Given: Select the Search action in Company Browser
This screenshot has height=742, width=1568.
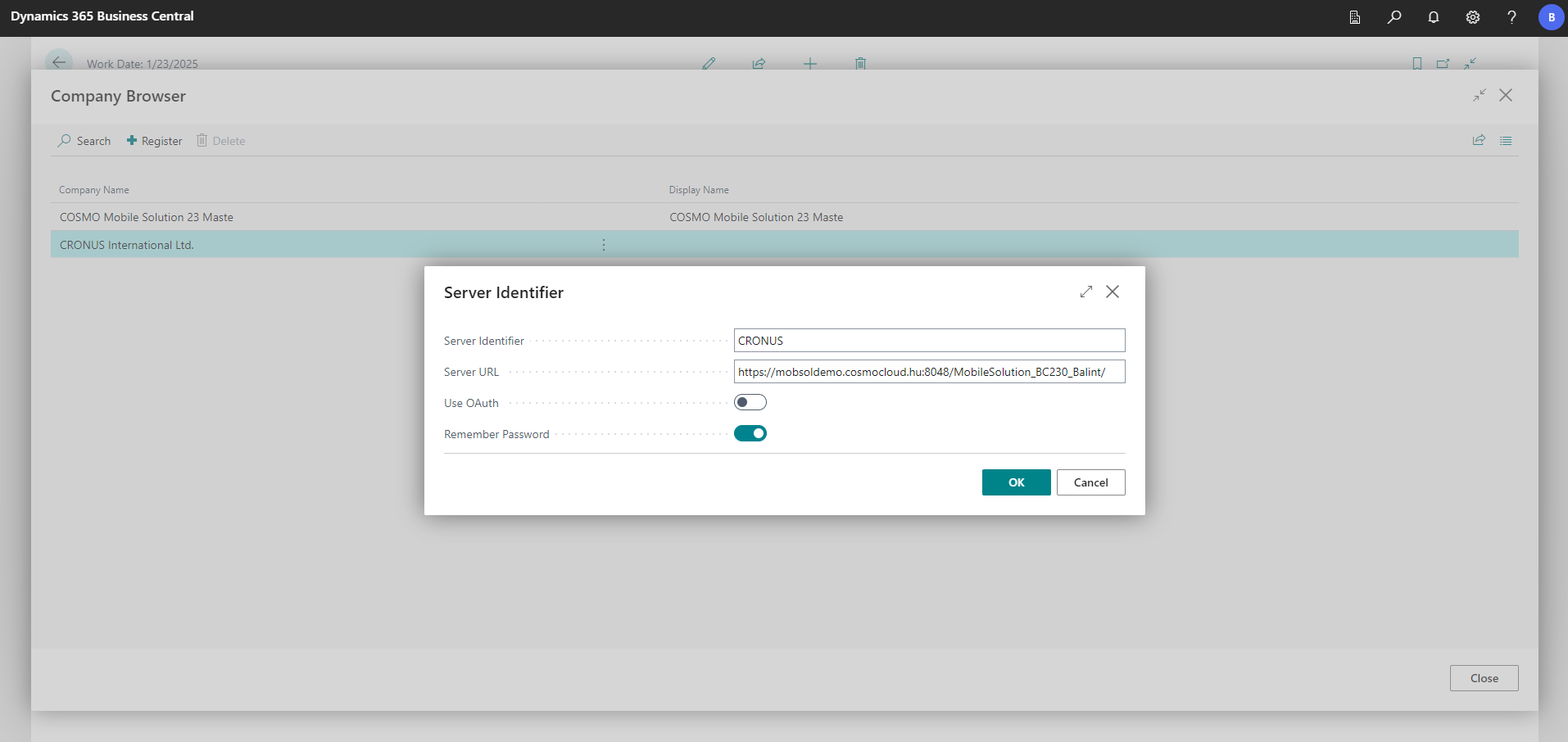Looking at the screenshot, I should pyautogui.click(x=84, y=140).
